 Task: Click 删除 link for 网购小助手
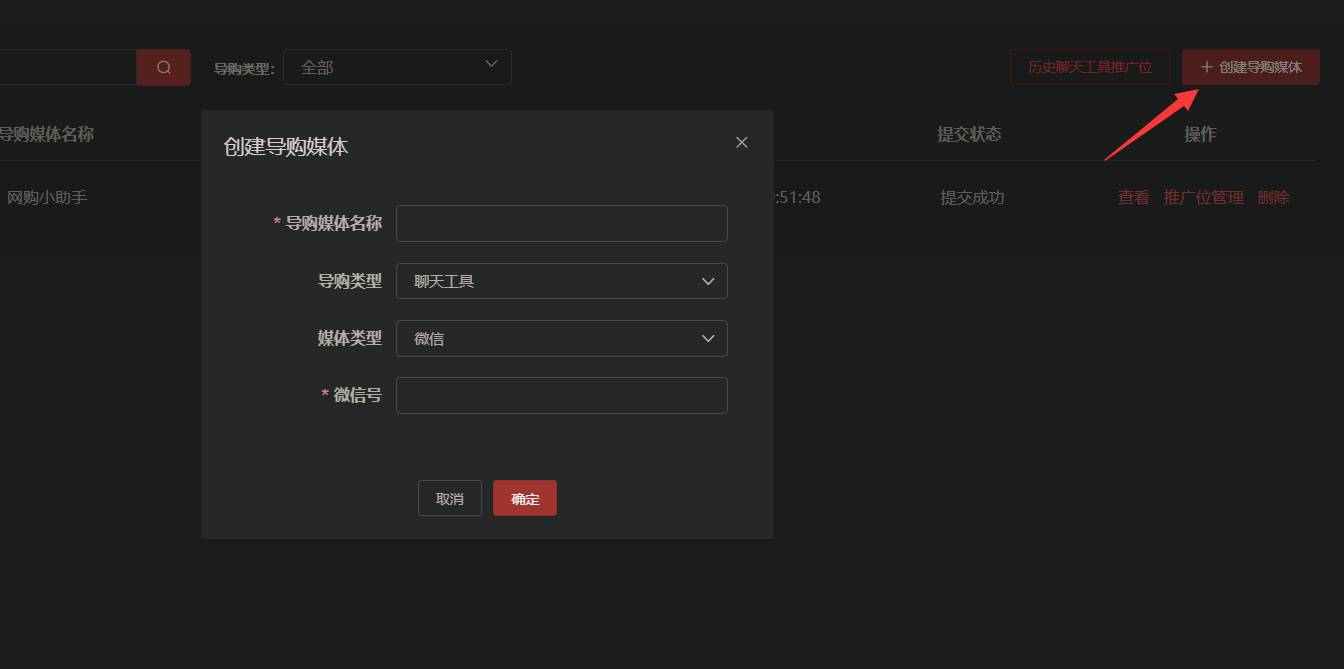[x=1274, y=197]
